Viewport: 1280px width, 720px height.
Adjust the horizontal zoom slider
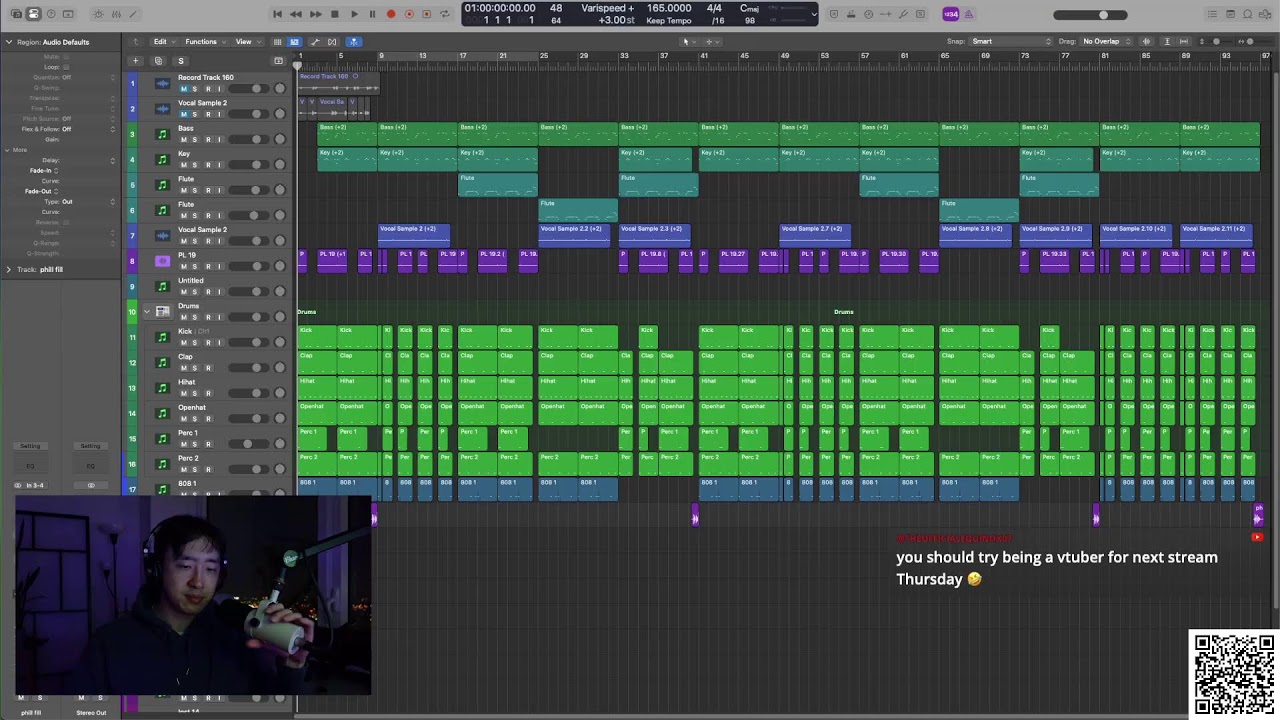1250,42
